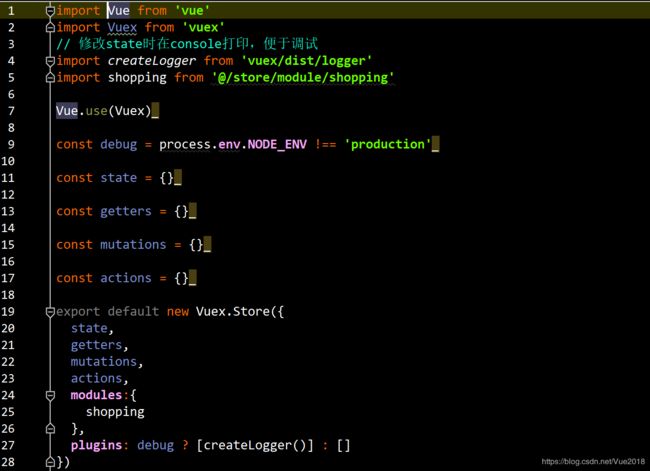This screenshot has width=650, height=471.
Task: Click 'Vue' in Vue.use(Vuex) line
Action: point(67,111)
